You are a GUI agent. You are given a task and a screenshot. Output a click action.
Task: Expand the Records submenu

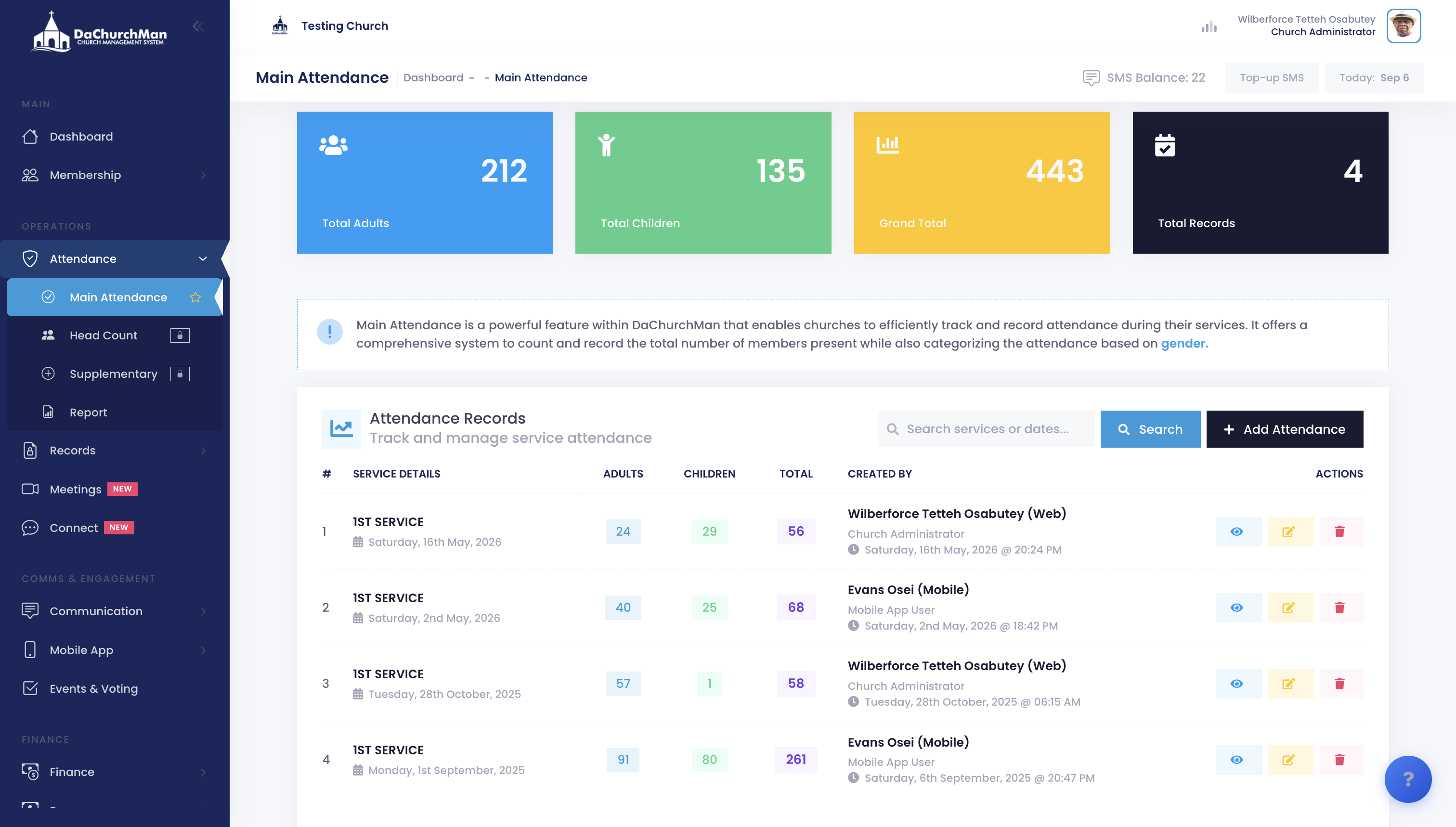tap(114, 451)
